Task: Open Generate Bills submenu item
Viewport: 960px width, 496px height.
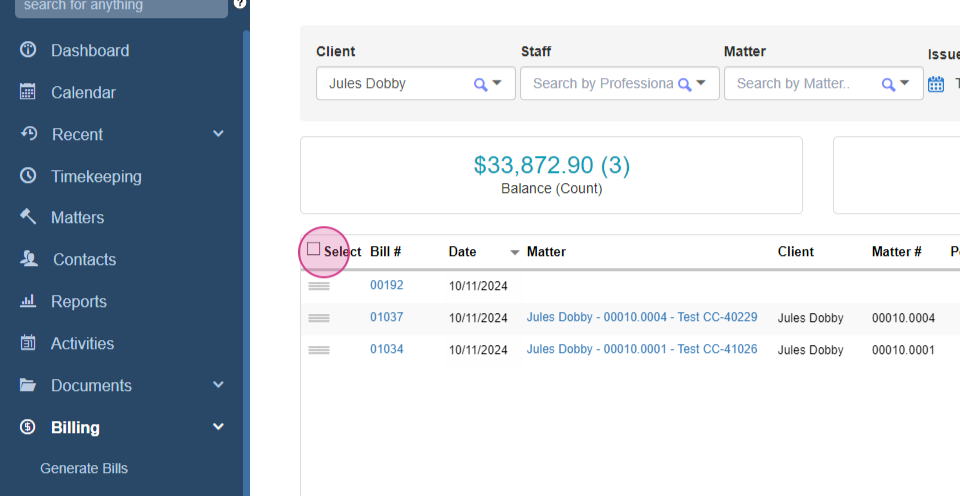Action: coord(84,468)
